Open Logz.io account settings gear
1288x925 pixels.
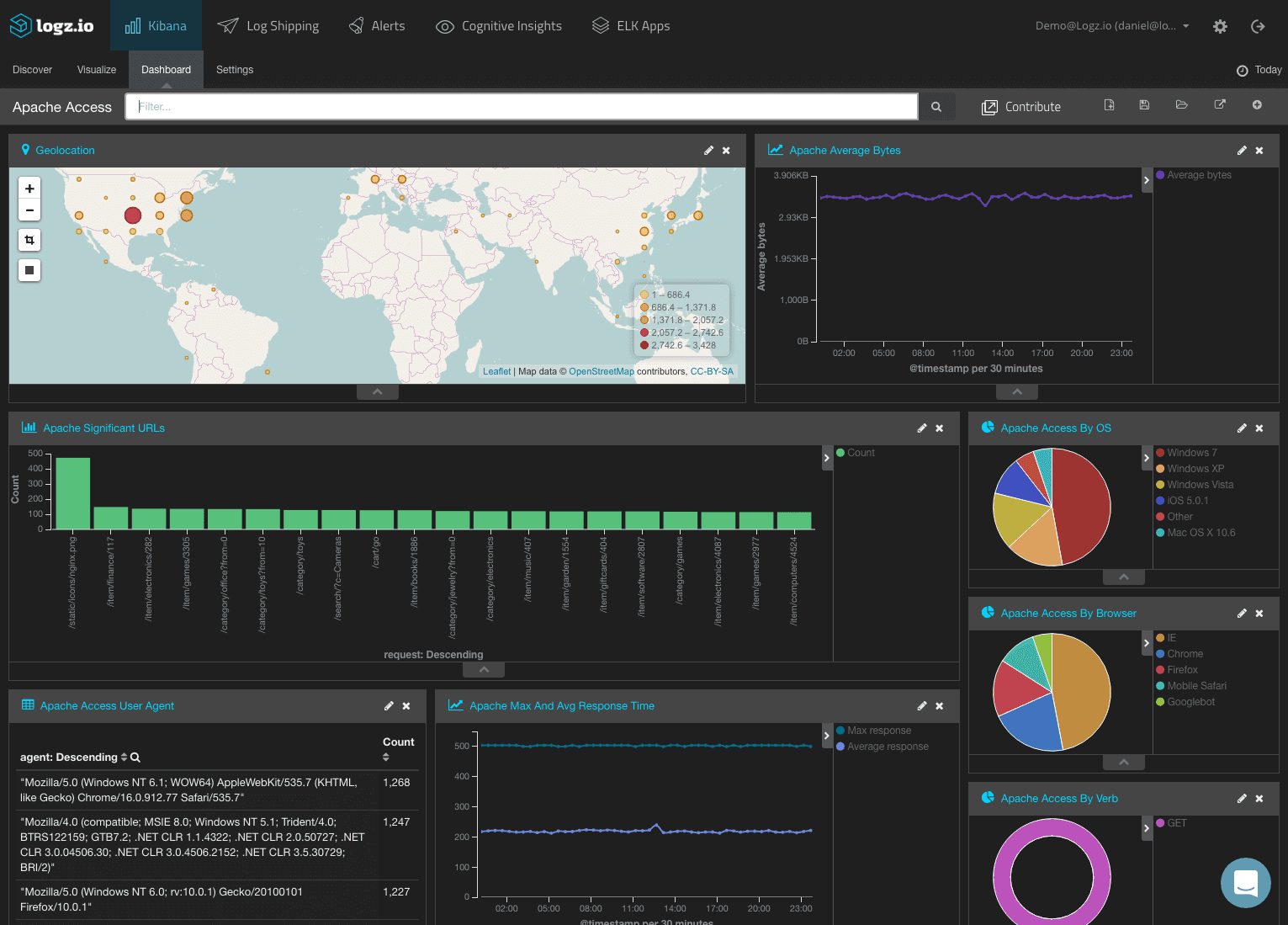(x=1220, y=26)
